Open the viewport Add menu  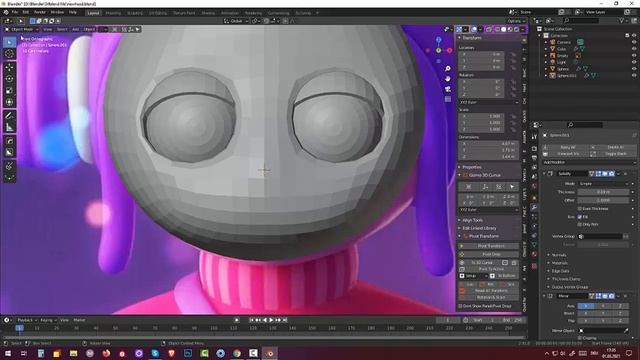click(x=76, y=29)
